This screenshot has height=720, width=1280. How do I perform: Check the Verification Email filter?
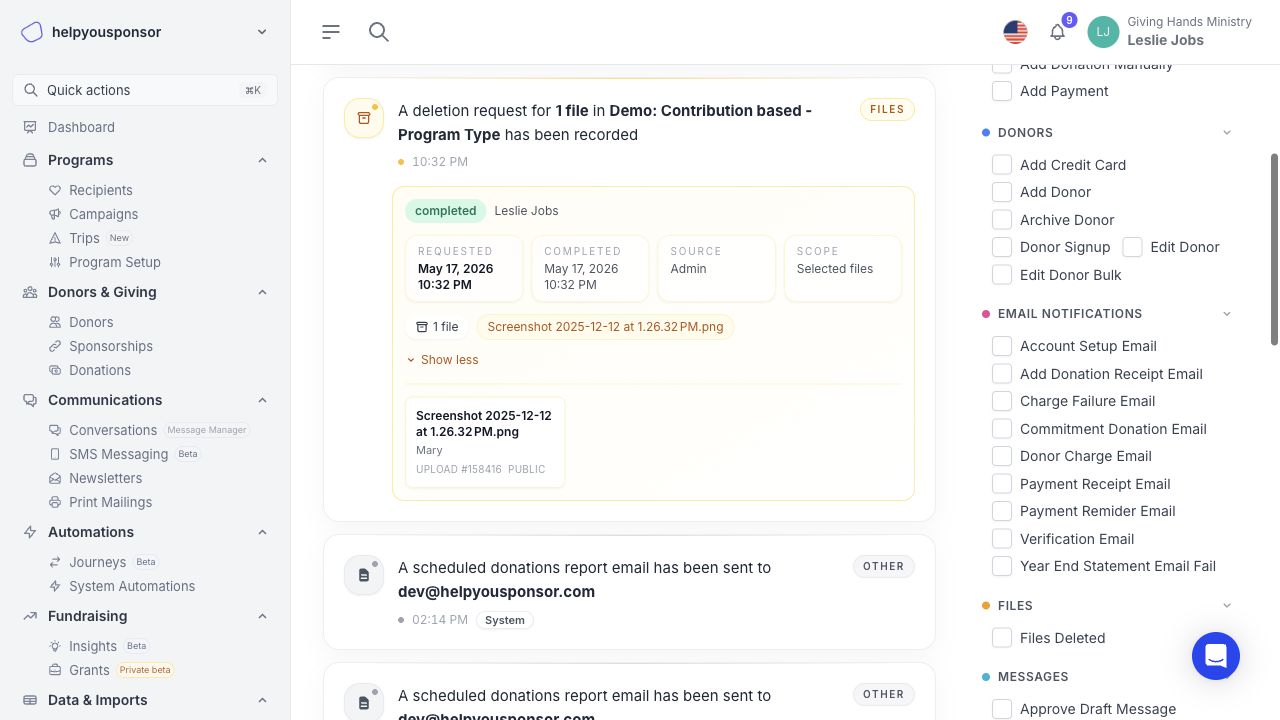pos(1002,539)
